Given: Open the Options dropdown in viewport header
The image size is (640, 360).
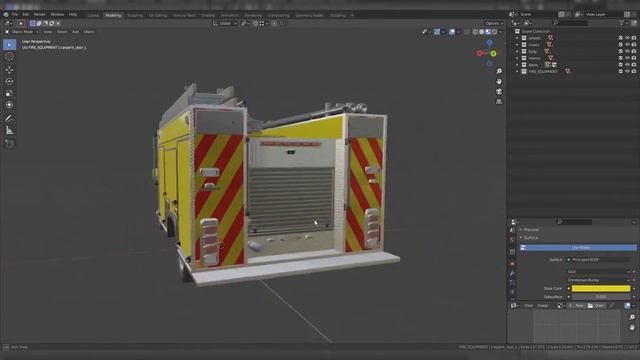Looking at the screenshot, I should pyautogui.click(x=494, y=24).
